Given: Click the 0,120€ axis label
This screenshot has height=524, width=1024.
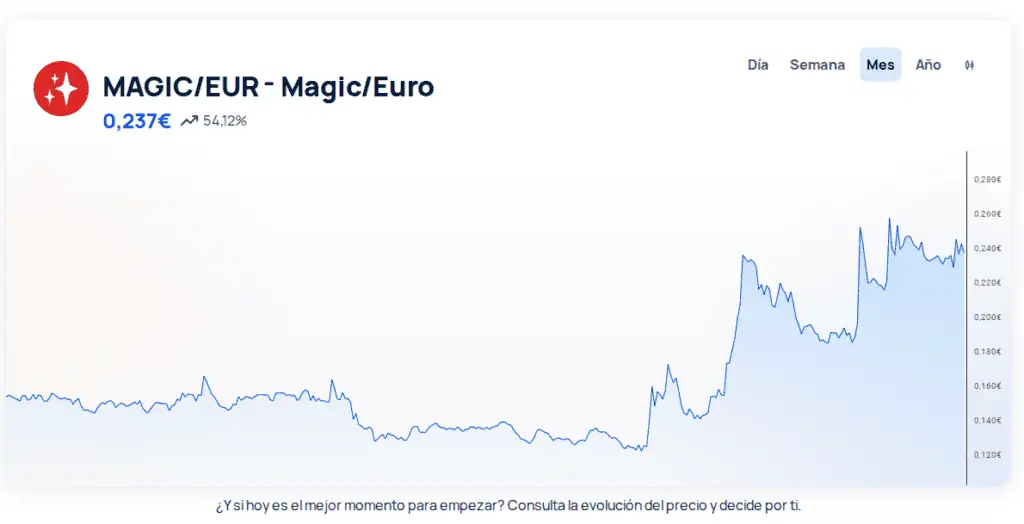Looking at the screenshot, I should tap(987, 455).
